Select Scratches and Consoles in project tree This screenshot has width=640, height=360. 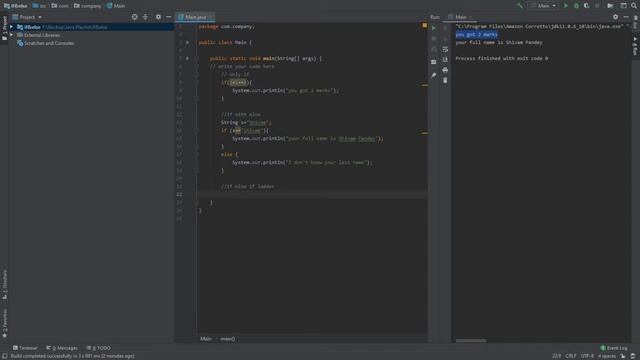[49, 43]
